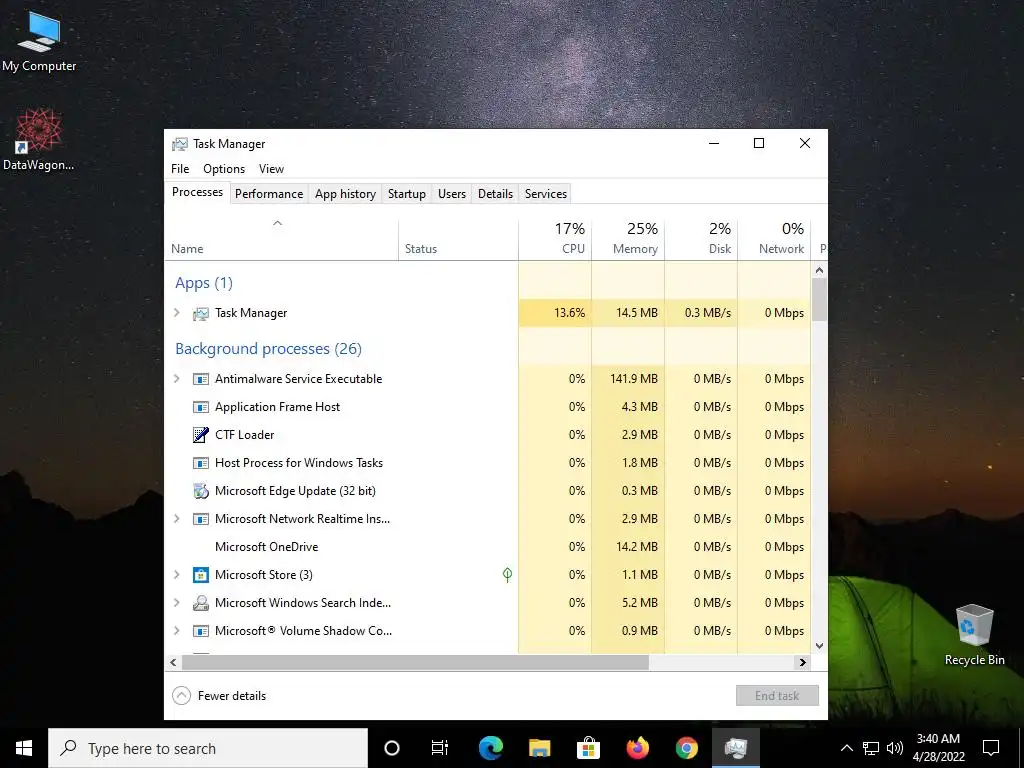This screenshot has height=768, width=1024.
Task: Click the Cortana circle taskbar icon
Action: 392,748
